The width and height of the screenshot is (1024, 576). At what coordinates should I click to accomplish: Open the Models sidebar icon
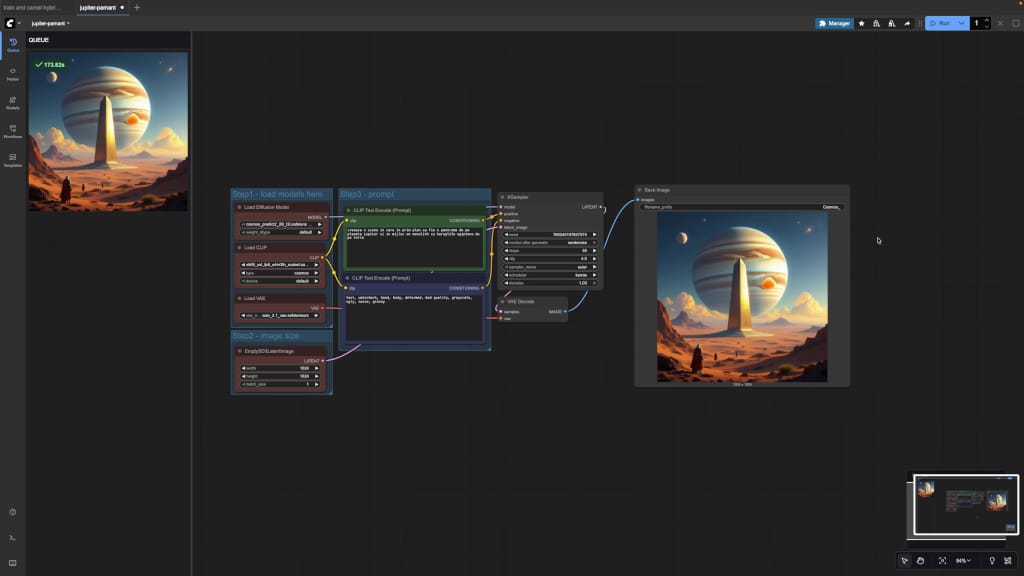(13, 102)
